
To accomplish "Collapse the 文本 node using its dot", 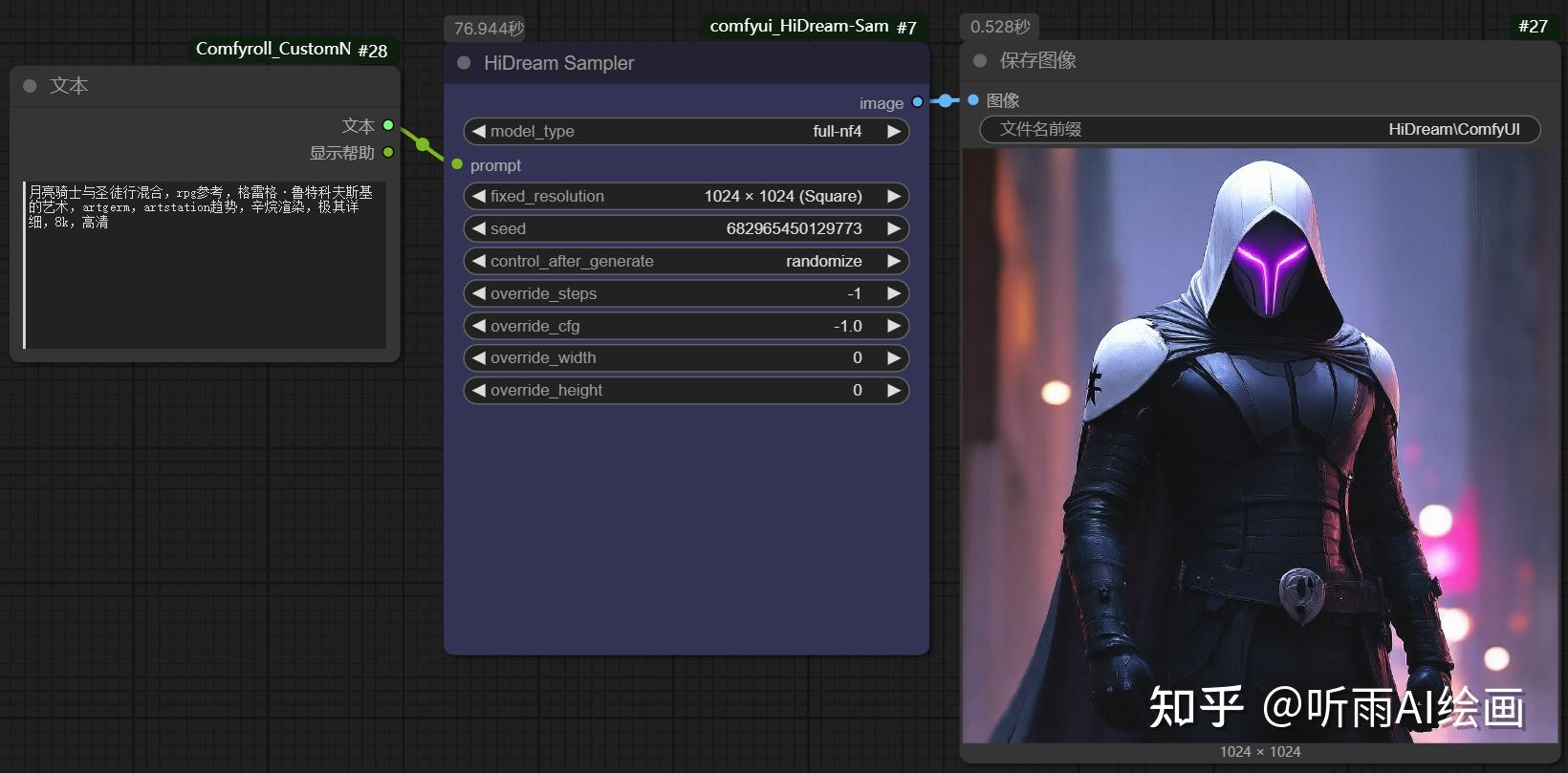I will [x=30, y=86].
